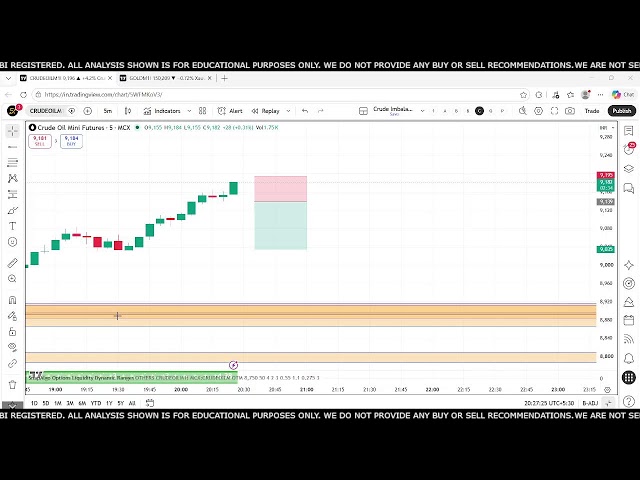The width and height of the screenshot is (640, 480).
Task: Select the crosshair cursor tool
Action: [13, 131]
